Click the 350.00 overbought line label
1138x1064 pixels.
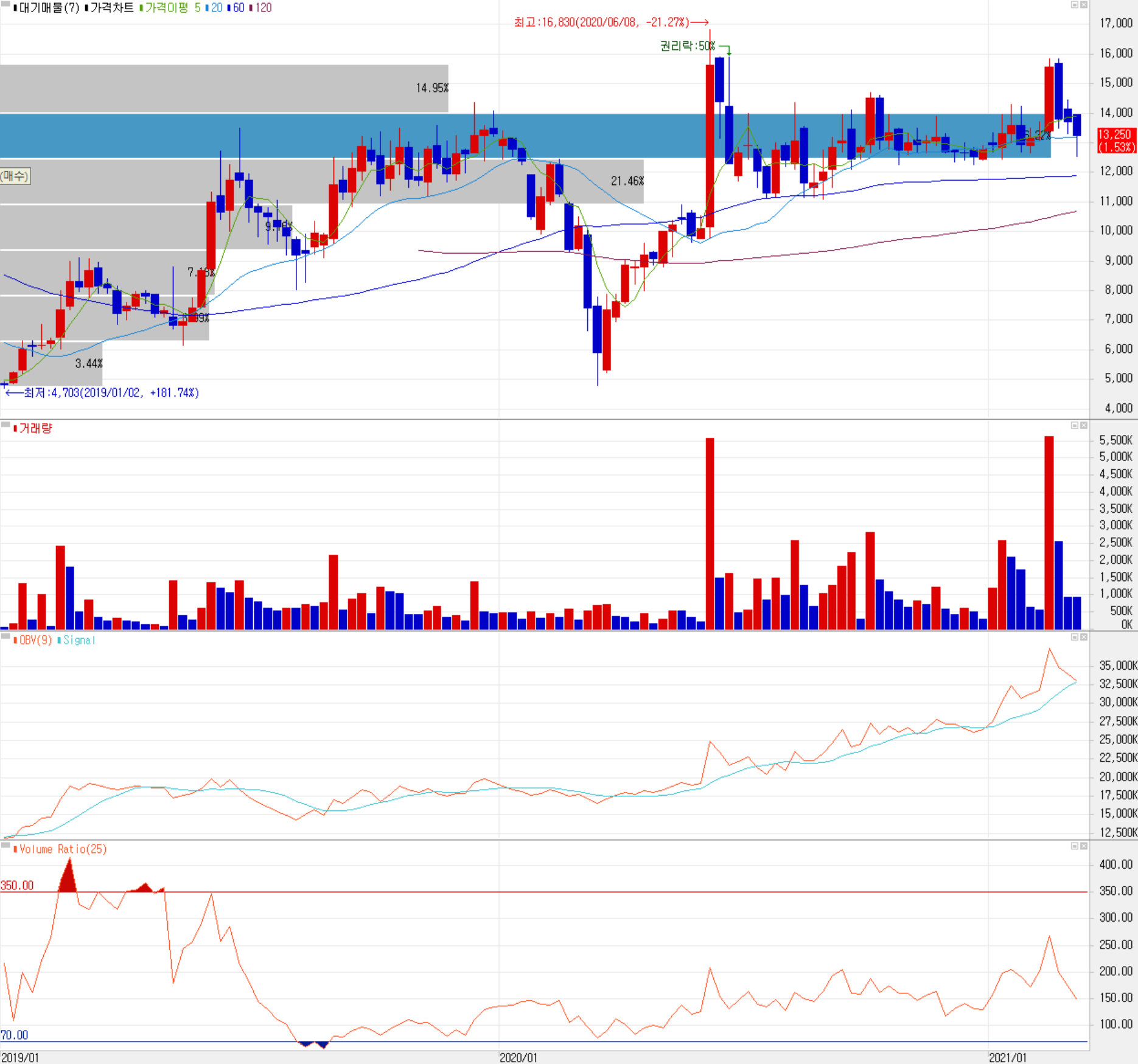[x=17, y=886]
